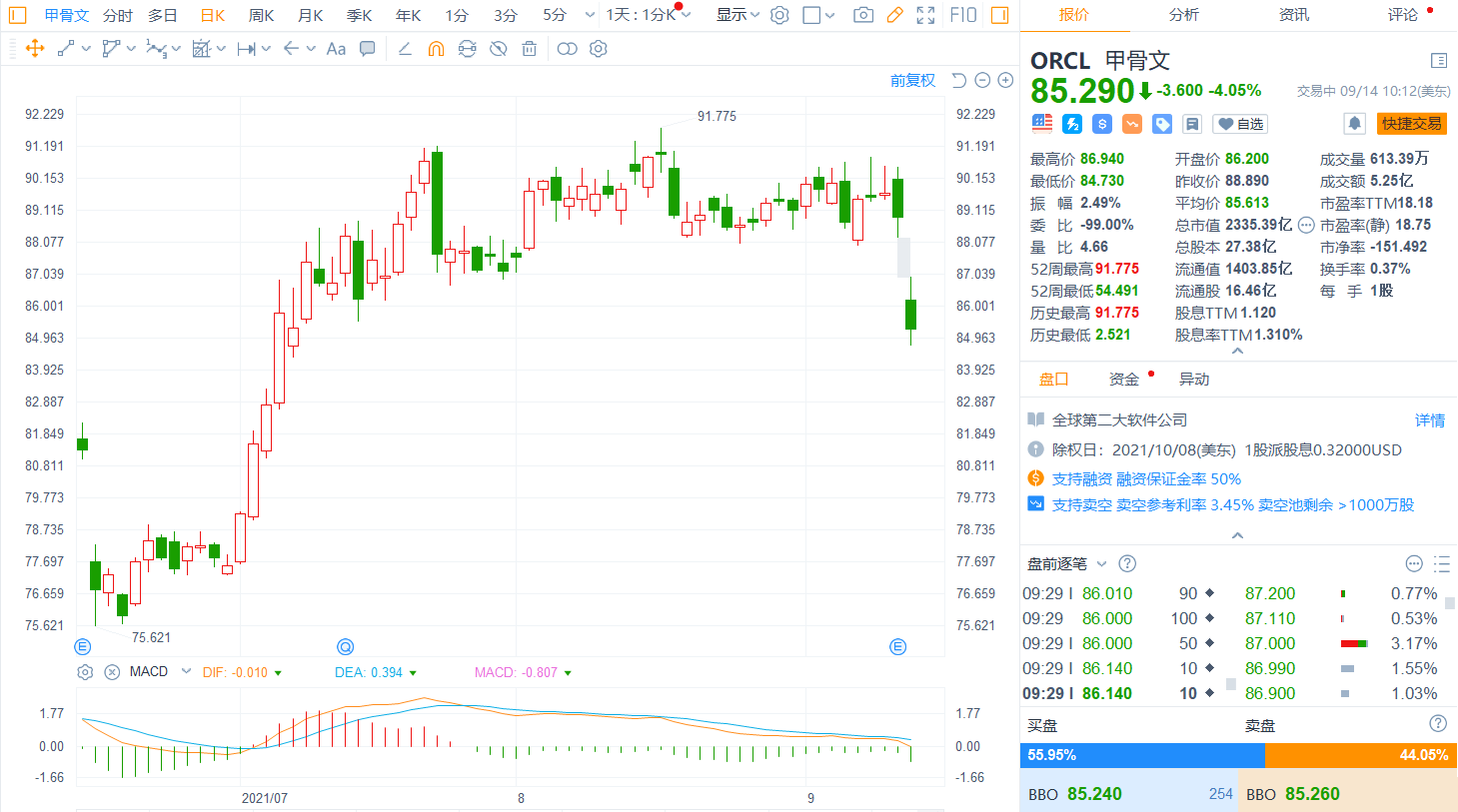Expand the MACD indicator dropdown
The height and width of the screenshot is (812, 1458).
click(x=186, y=672)
